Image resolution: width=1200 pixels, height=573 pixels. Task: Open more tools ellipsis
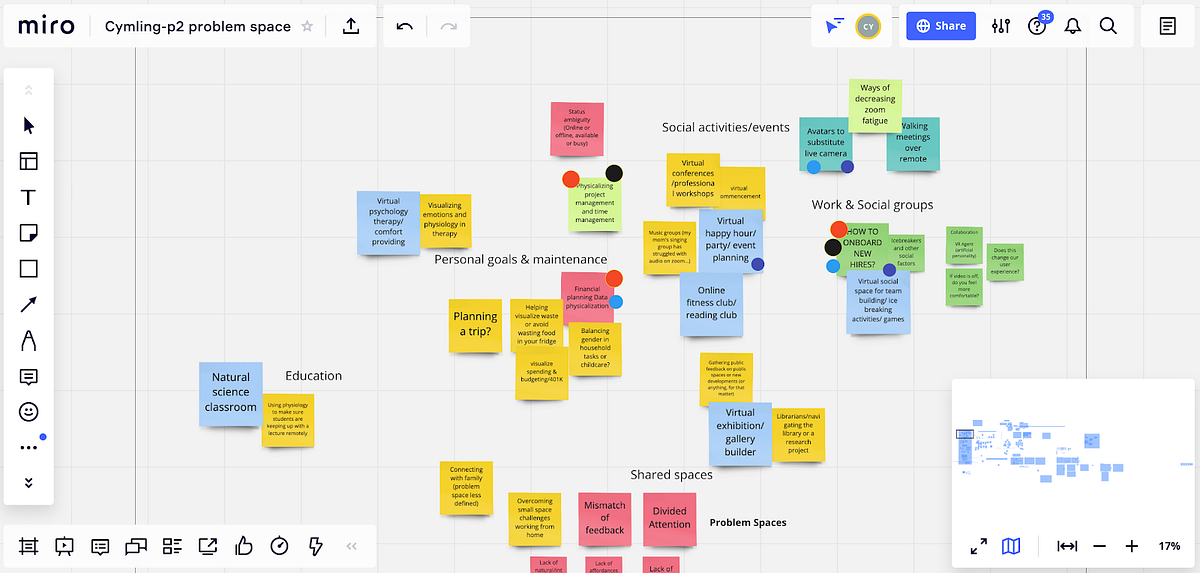click(x=29, y=448)
